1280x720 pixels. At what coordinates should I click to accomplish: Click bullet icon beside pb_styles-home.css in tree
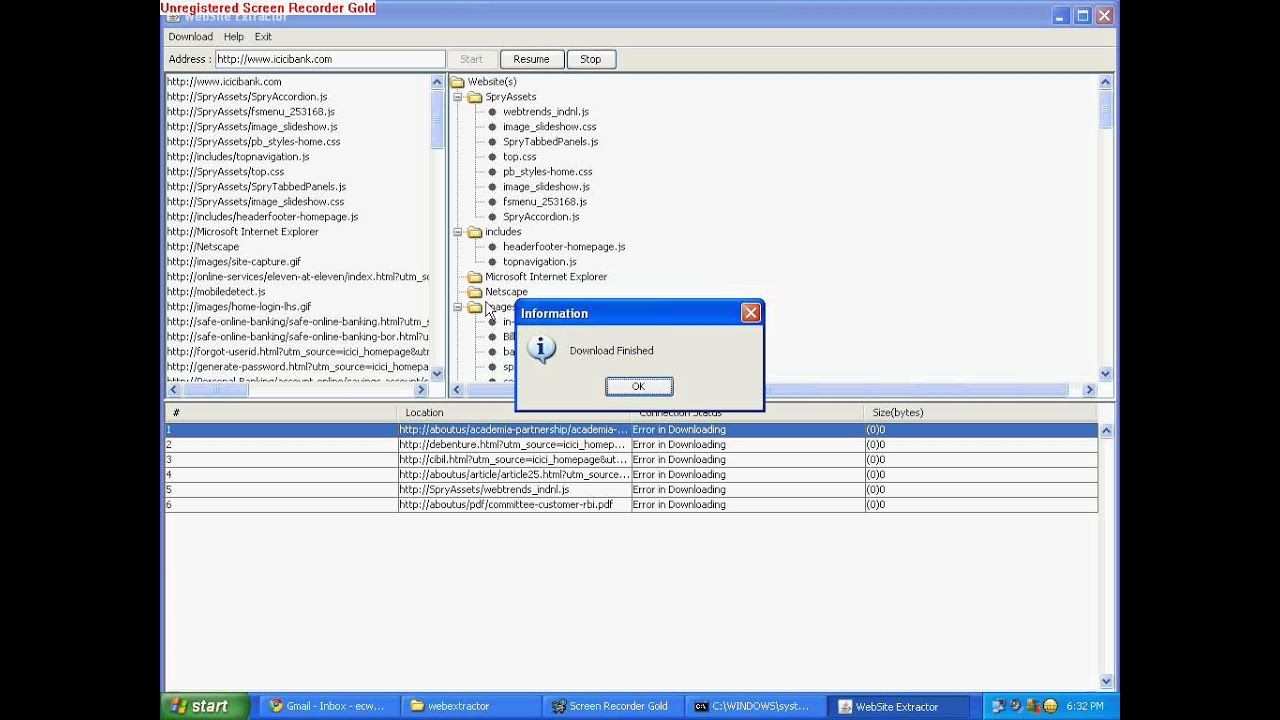[x=492, y=172]
